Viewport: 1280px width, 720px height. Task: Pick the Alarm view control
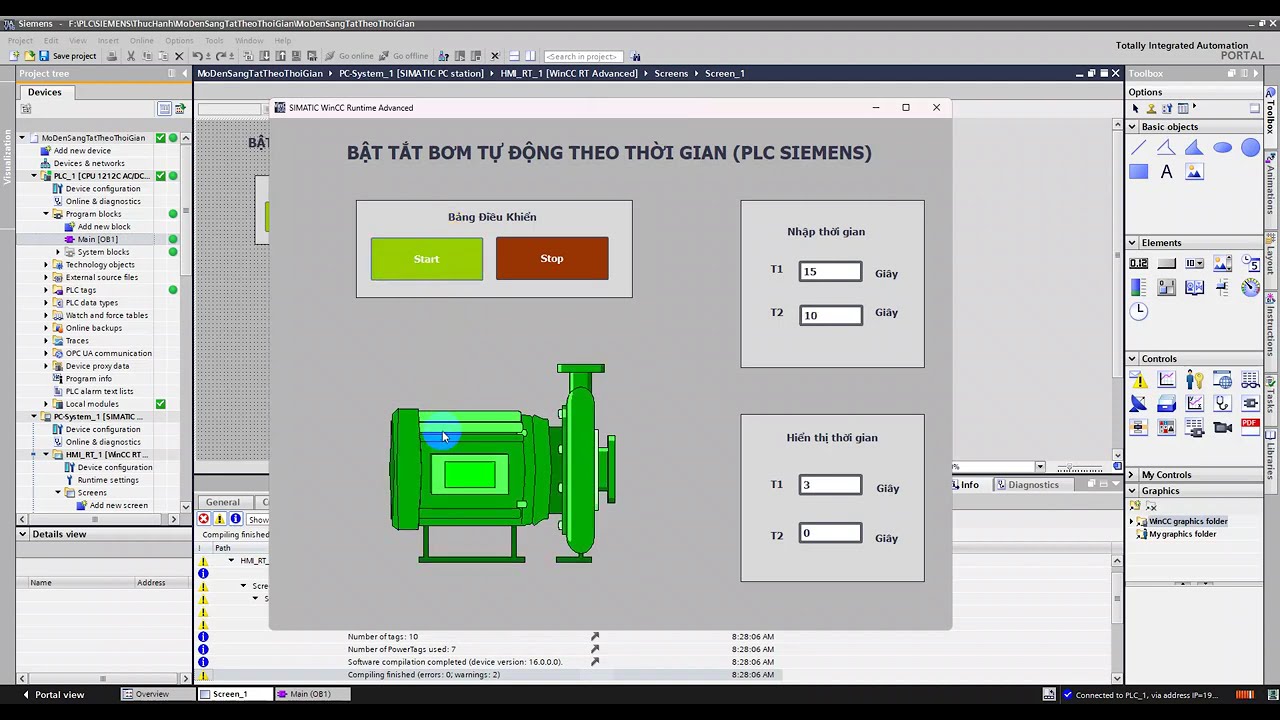coord(1138,380)
